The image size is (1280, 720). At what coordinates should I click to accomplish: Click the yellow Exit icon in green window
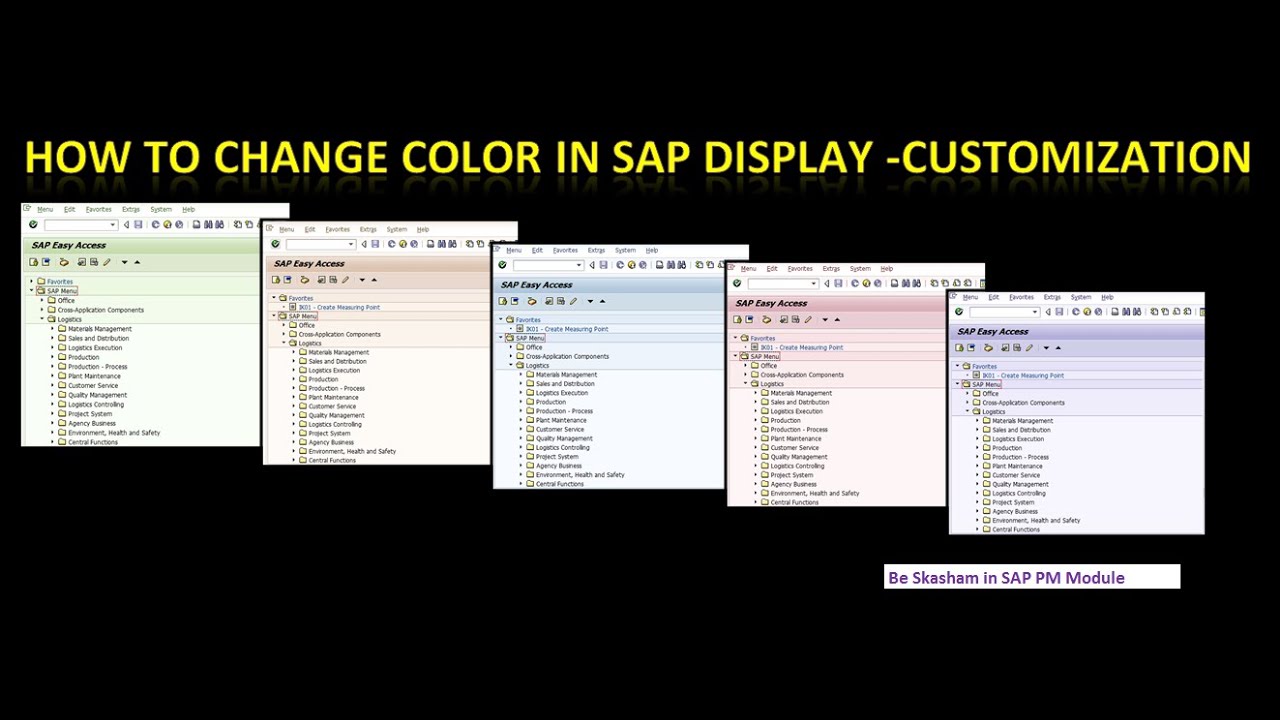[167, 225]
